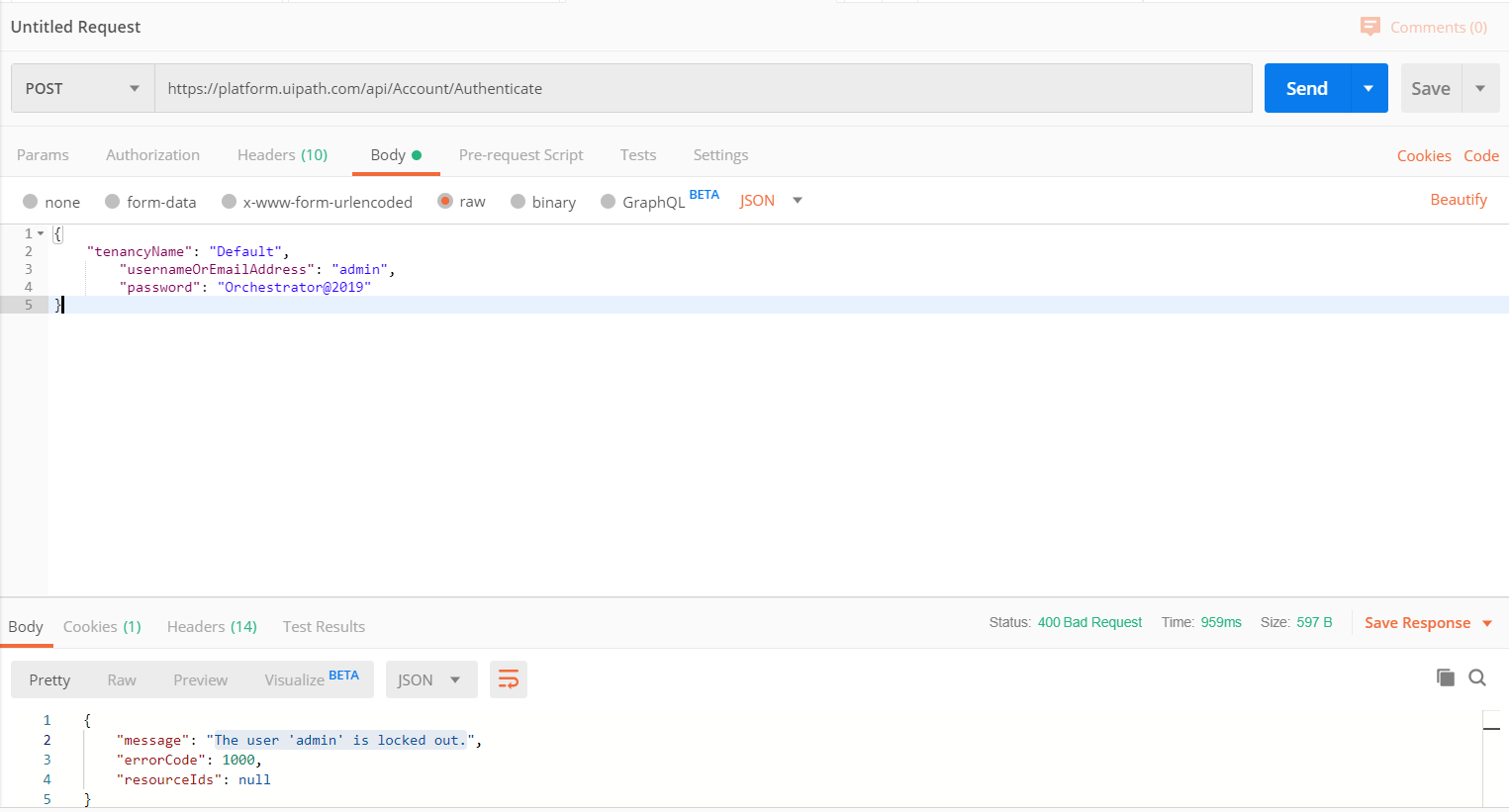Open the request Settings tab
Viewport: 1509px width, 812px height.
720,155
